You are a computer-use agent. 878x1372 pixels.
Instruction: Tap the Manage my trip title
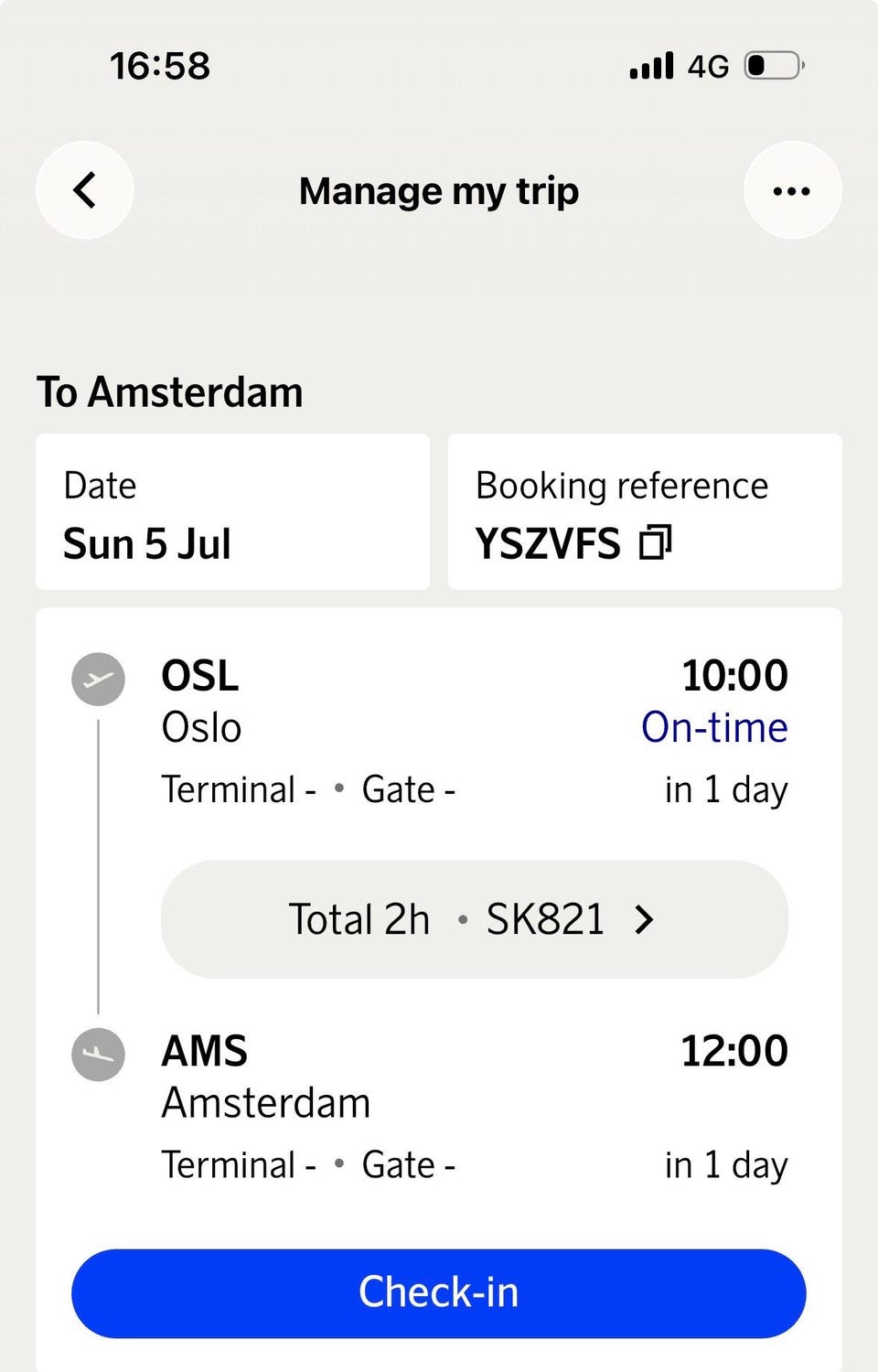click(x=439, y=191)
